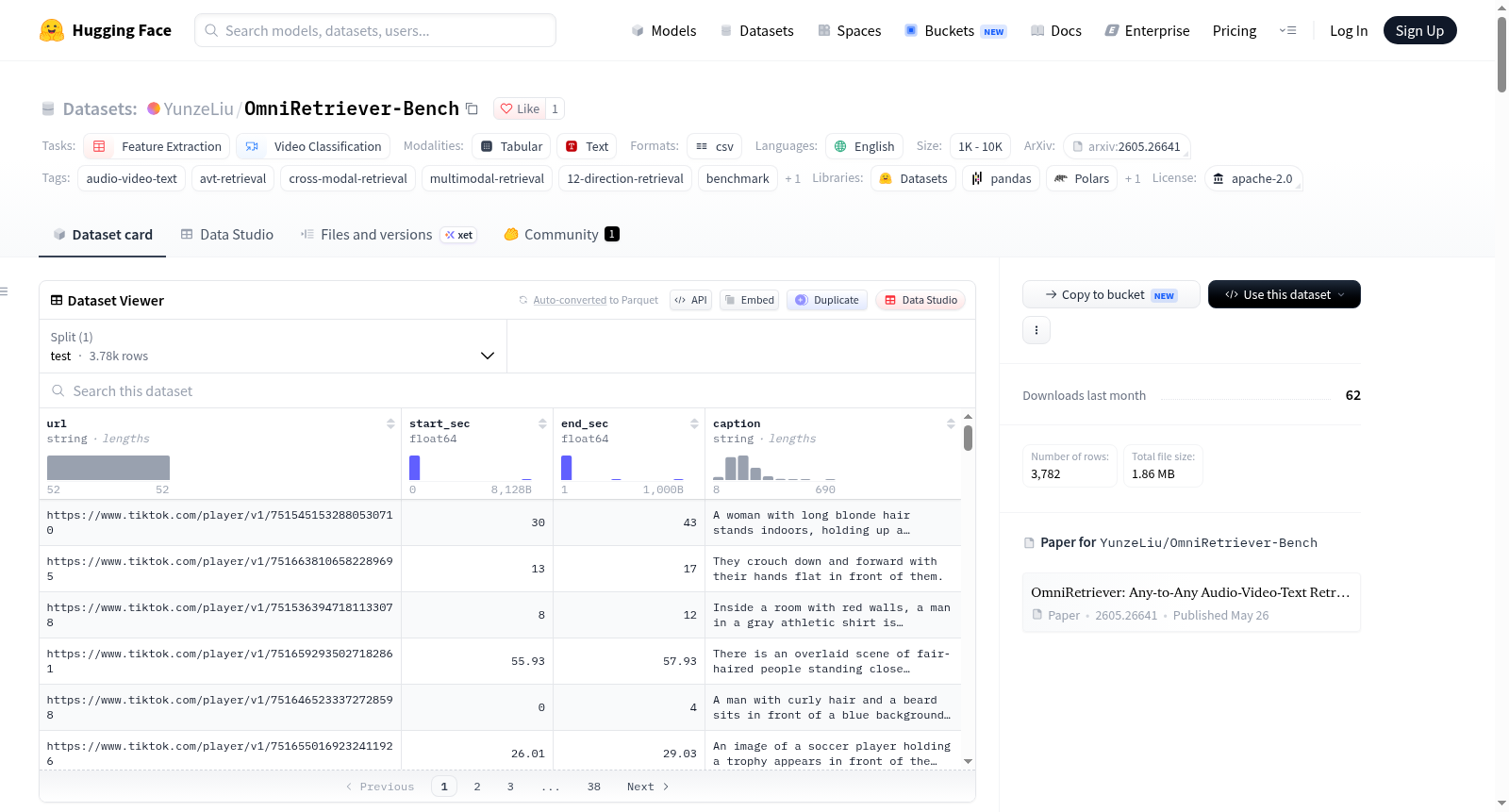This screenshot has height=812, width=1509.
Task: Show one more hidden tag
Action: pyautogui.click(x=792, y=178)
